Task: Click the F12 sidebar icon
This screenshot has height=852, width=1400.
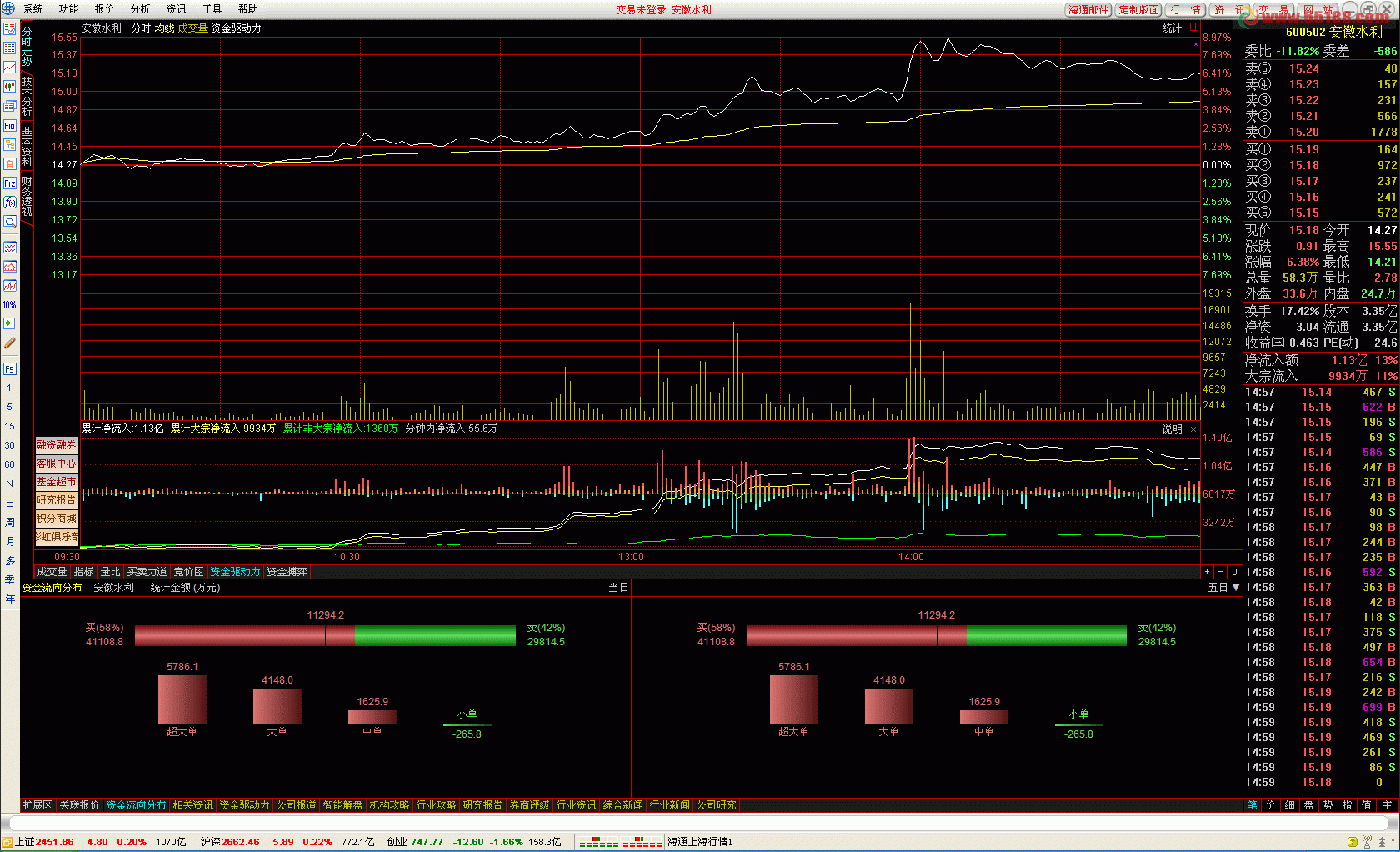Action: [10, 183]
